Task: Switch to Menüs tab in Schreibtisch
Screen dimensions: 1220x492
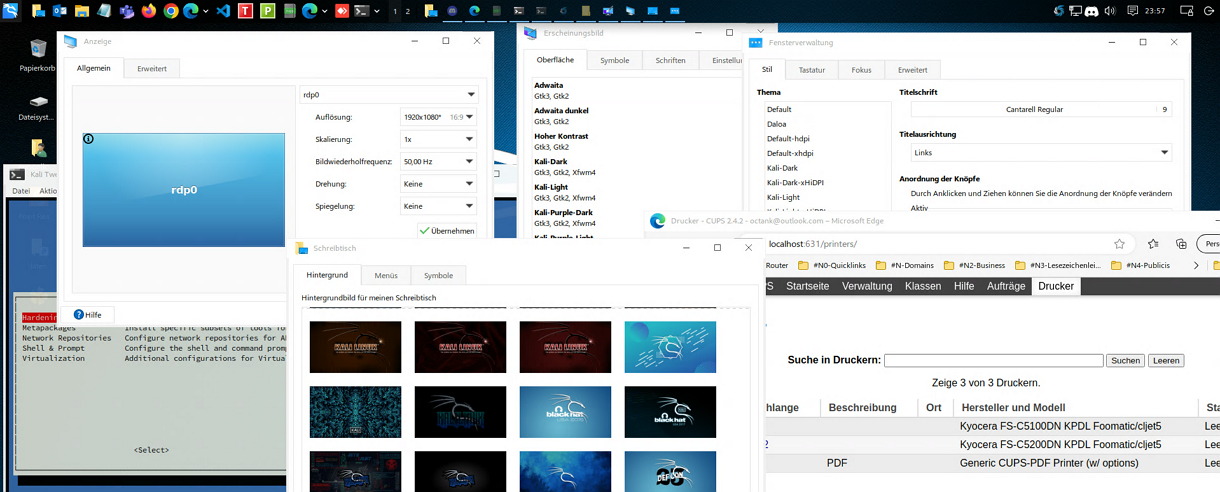Action: [386, 275]
